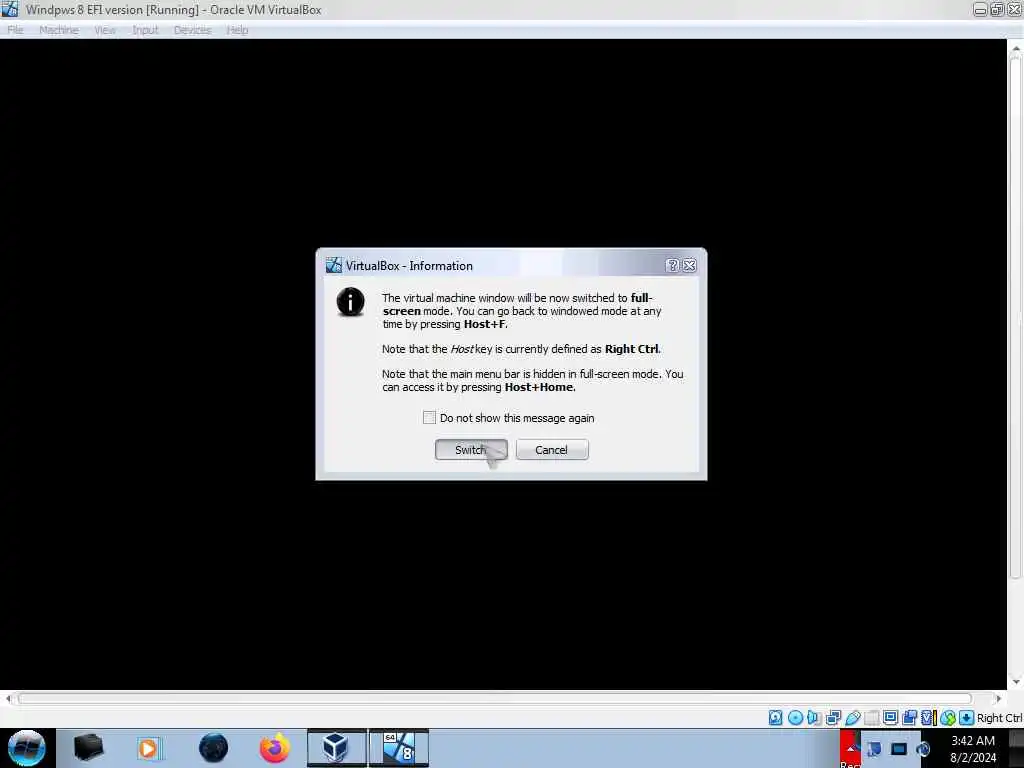The width and height of the screenshot is (1024, 768).
Task: Click the mouse integration status icon
Action: pyautogui.click(x=948, y=718)
